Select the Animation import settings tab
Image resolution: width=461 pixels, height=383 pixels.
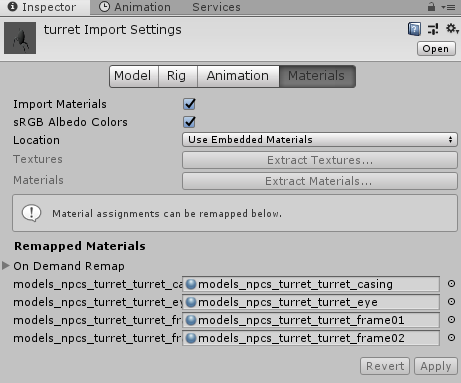(x=238, y=76)
